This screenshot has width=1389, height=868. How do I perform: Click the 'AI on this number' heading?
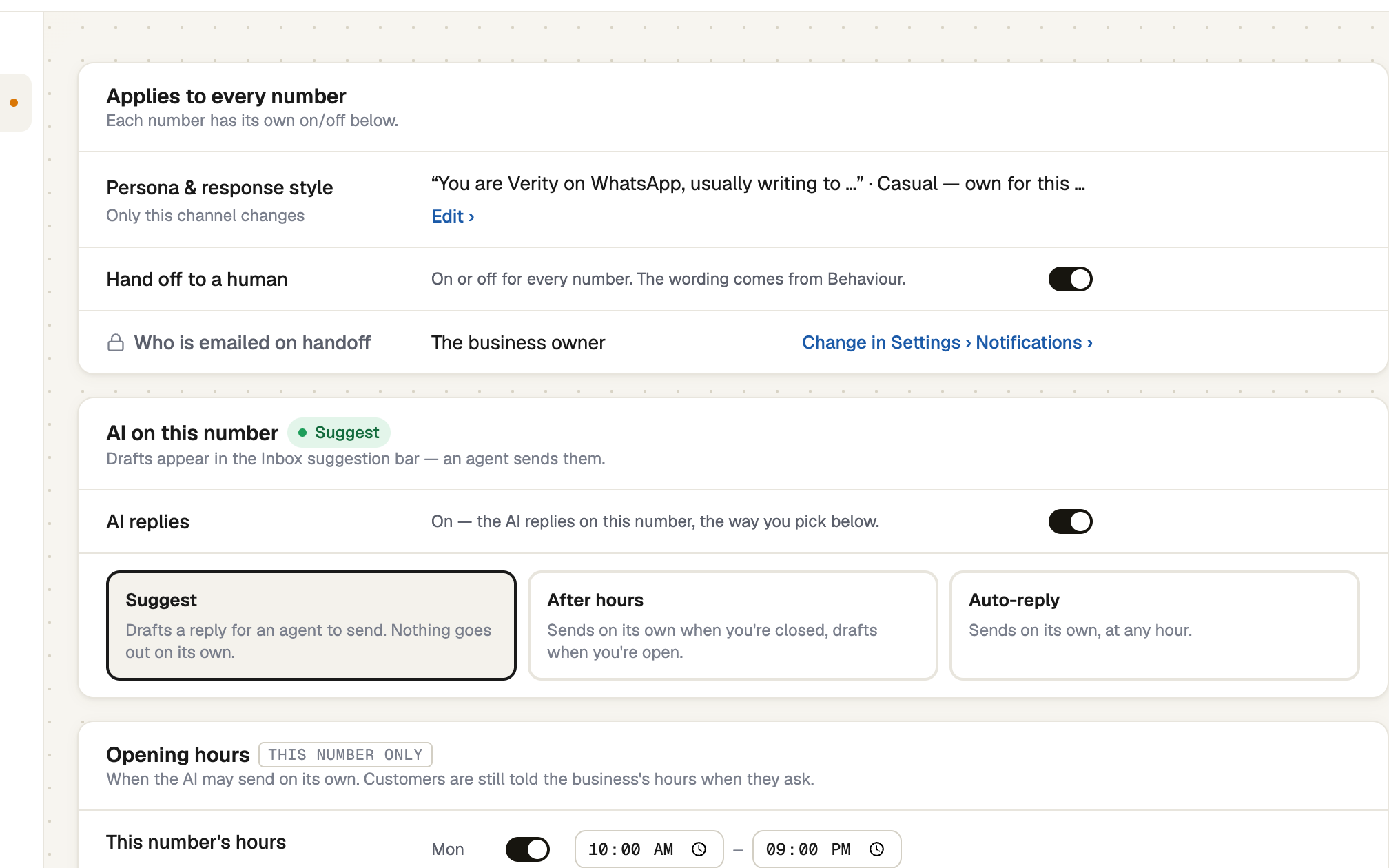click(x=192, y=433)
